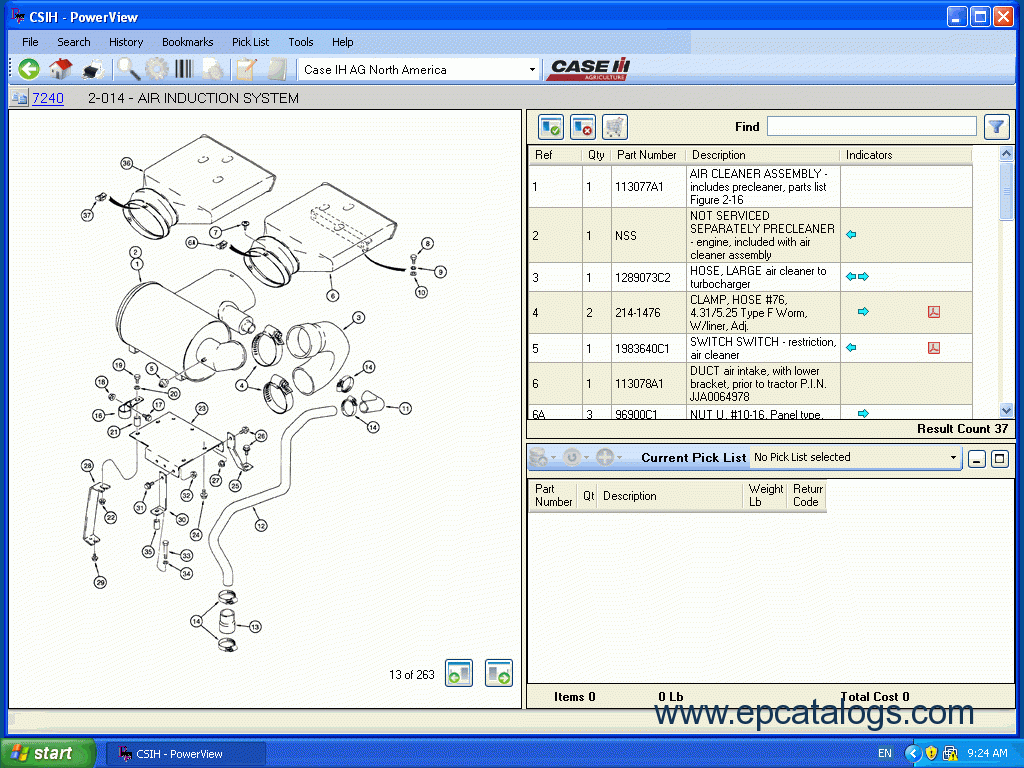Go to previous figure page icon

[x=459, y=673]
